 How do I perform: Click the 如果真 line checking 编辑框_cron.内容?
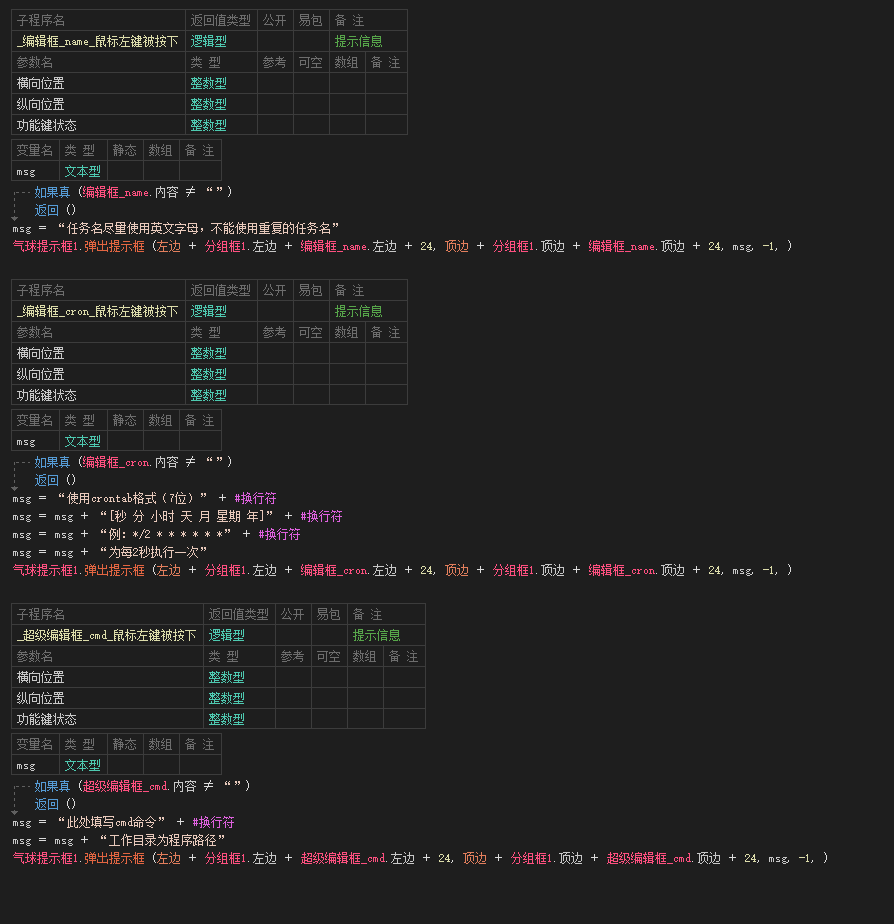pyautogui.click(x=133, y=462)
